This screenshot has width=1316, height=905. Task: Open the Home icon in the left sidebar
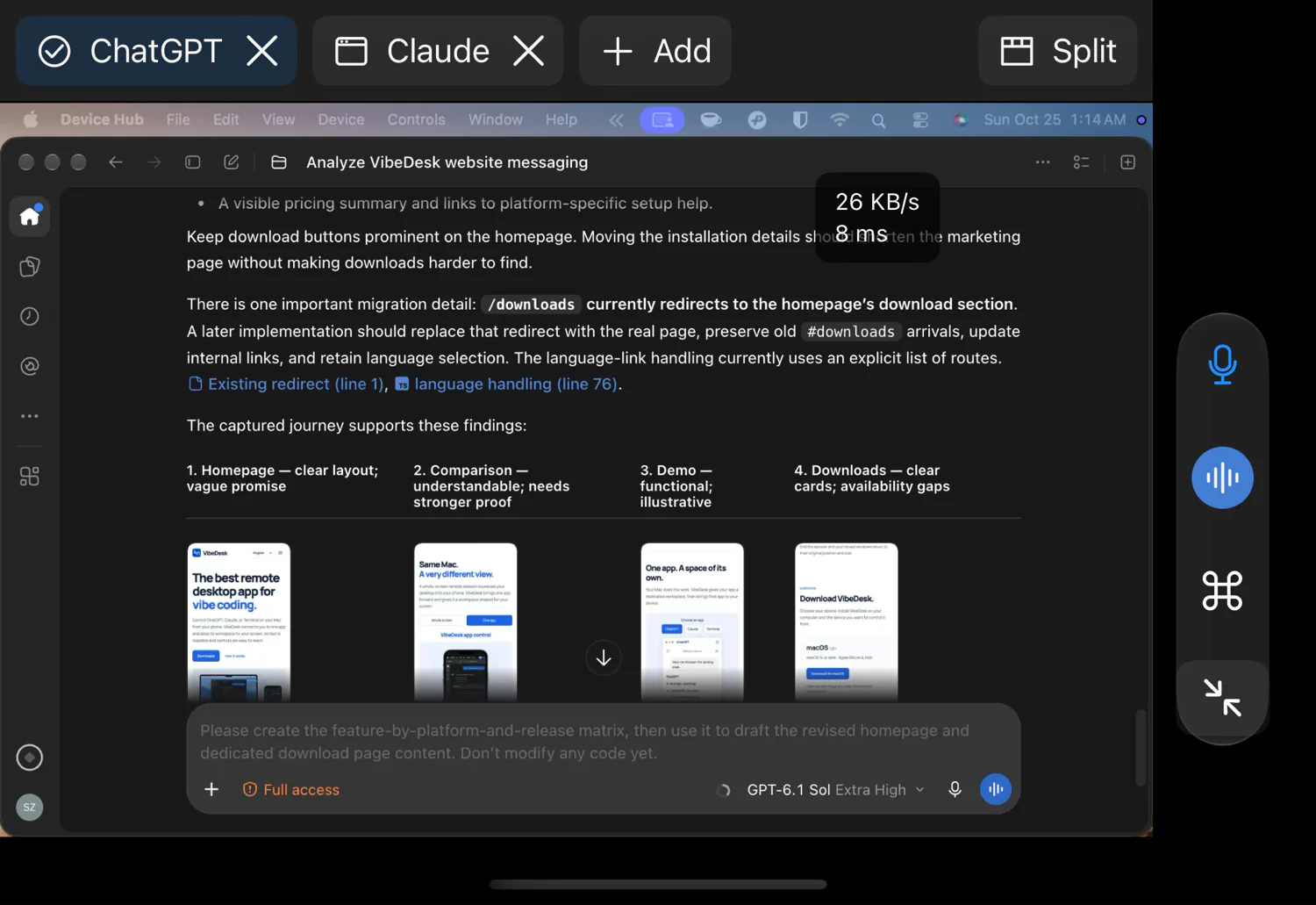30,216
